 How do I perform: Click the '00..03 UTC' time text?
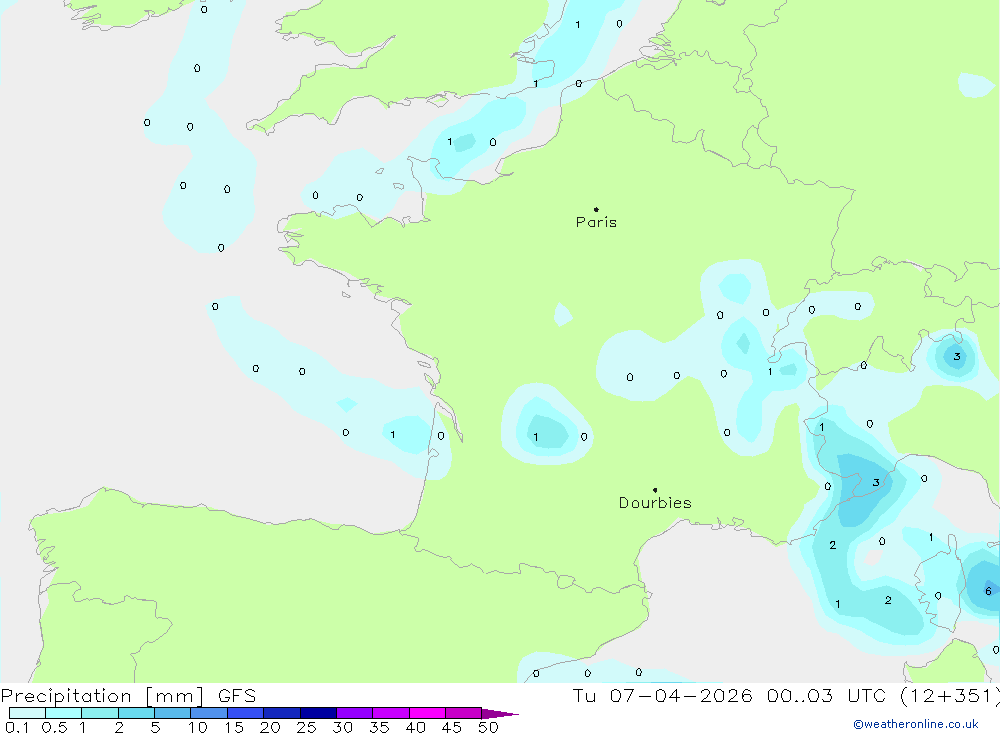tap(826, 695)
